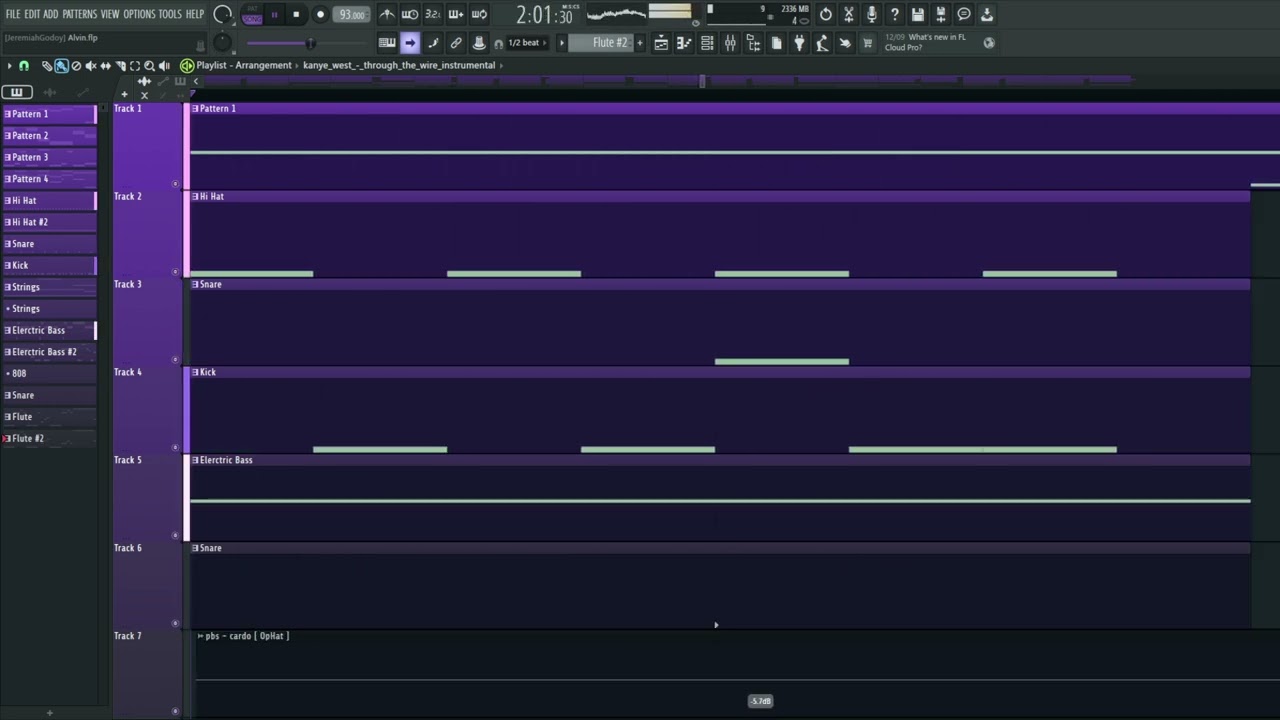The image size is (1280, 720).
Task: Open the shopping cart content library
Action: (x=867, y=43)
